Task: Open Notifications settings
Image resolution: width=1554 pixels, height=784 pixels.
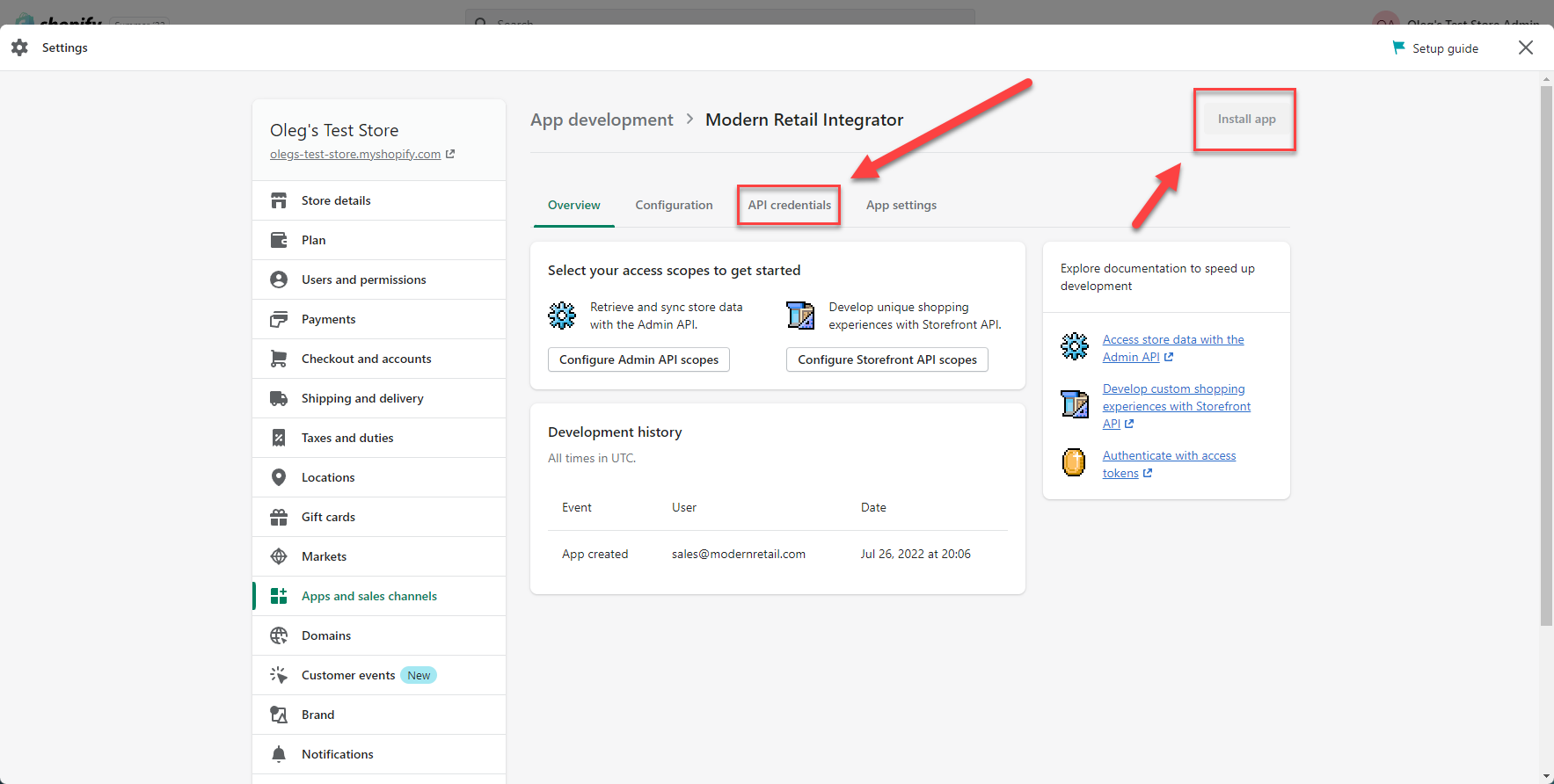Action: coord(379,754)
